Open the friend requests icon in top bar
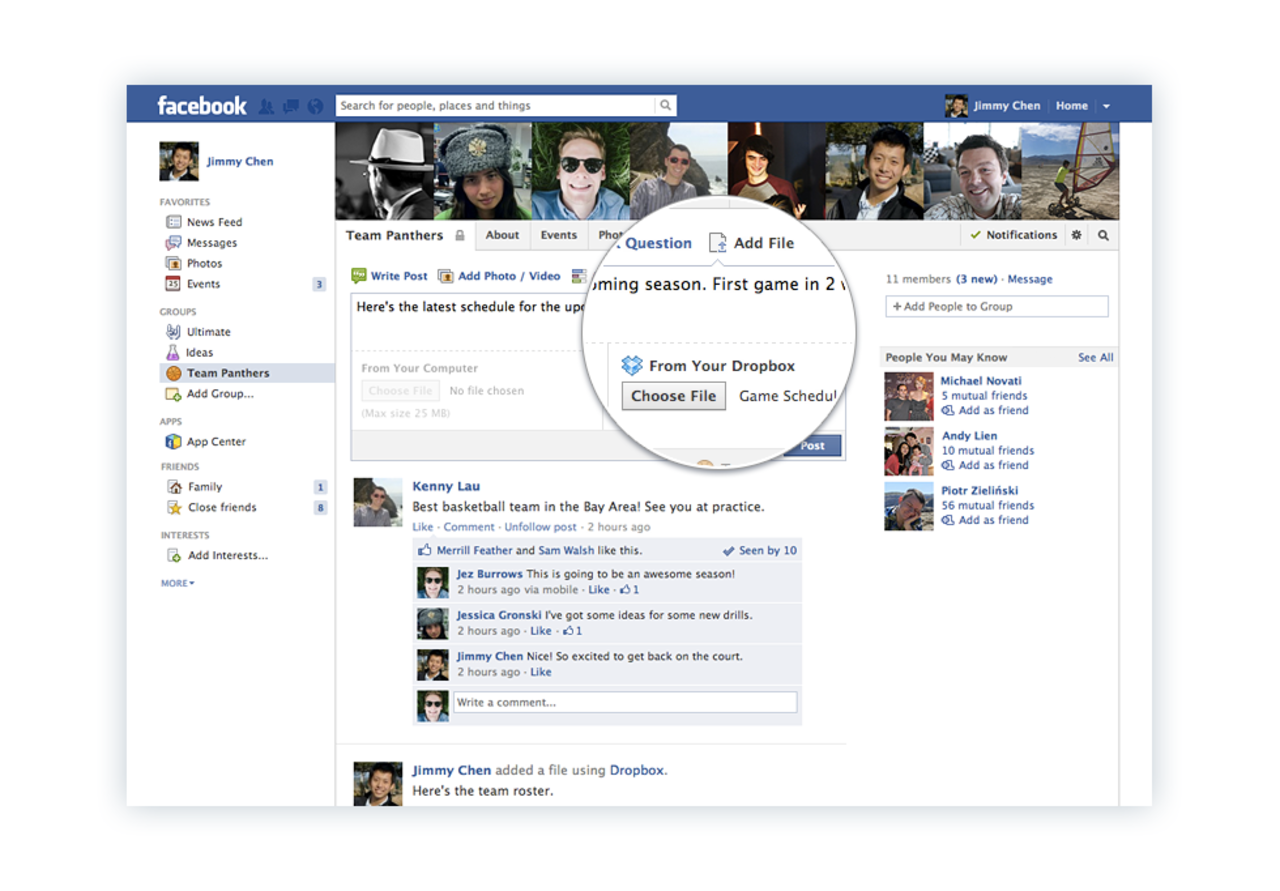Screen dimensions: 1280x891 [268, 106]
